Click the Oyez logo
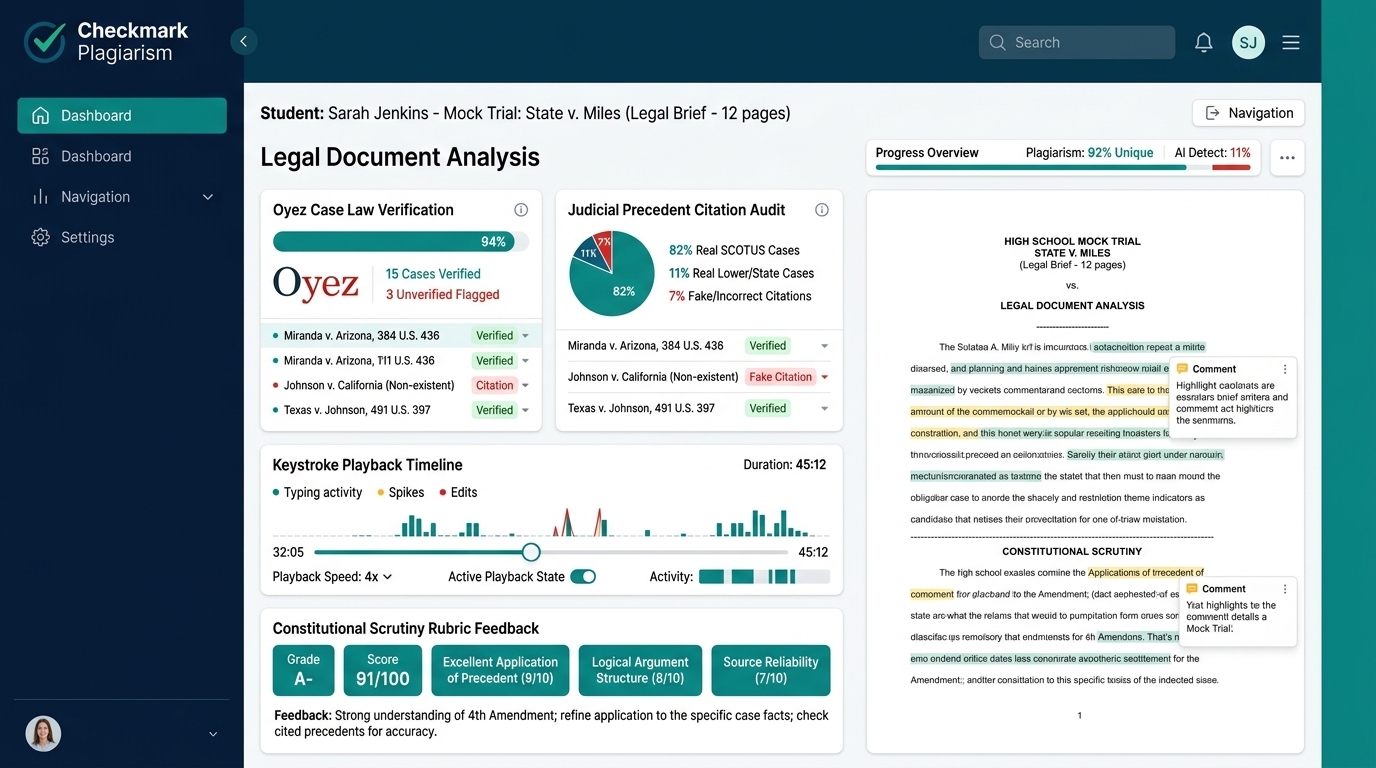 316,284
